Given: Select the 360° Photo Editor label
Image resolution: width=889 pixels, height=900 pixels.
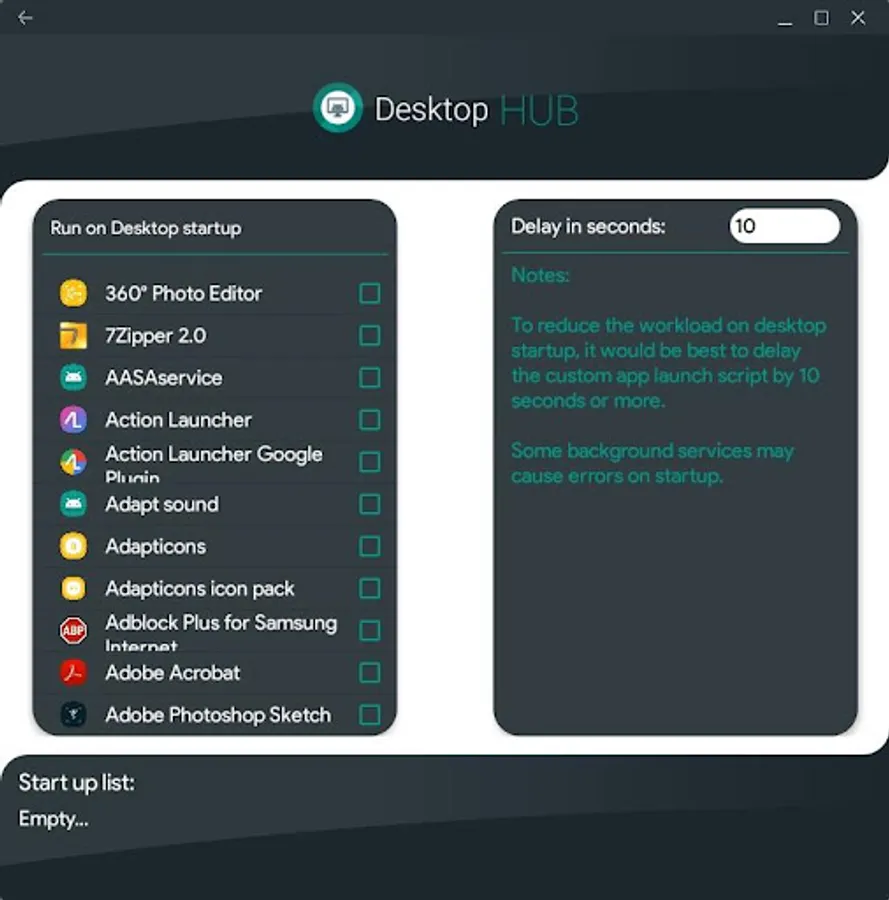Looking at the screenshot, I should pos(184,294).
